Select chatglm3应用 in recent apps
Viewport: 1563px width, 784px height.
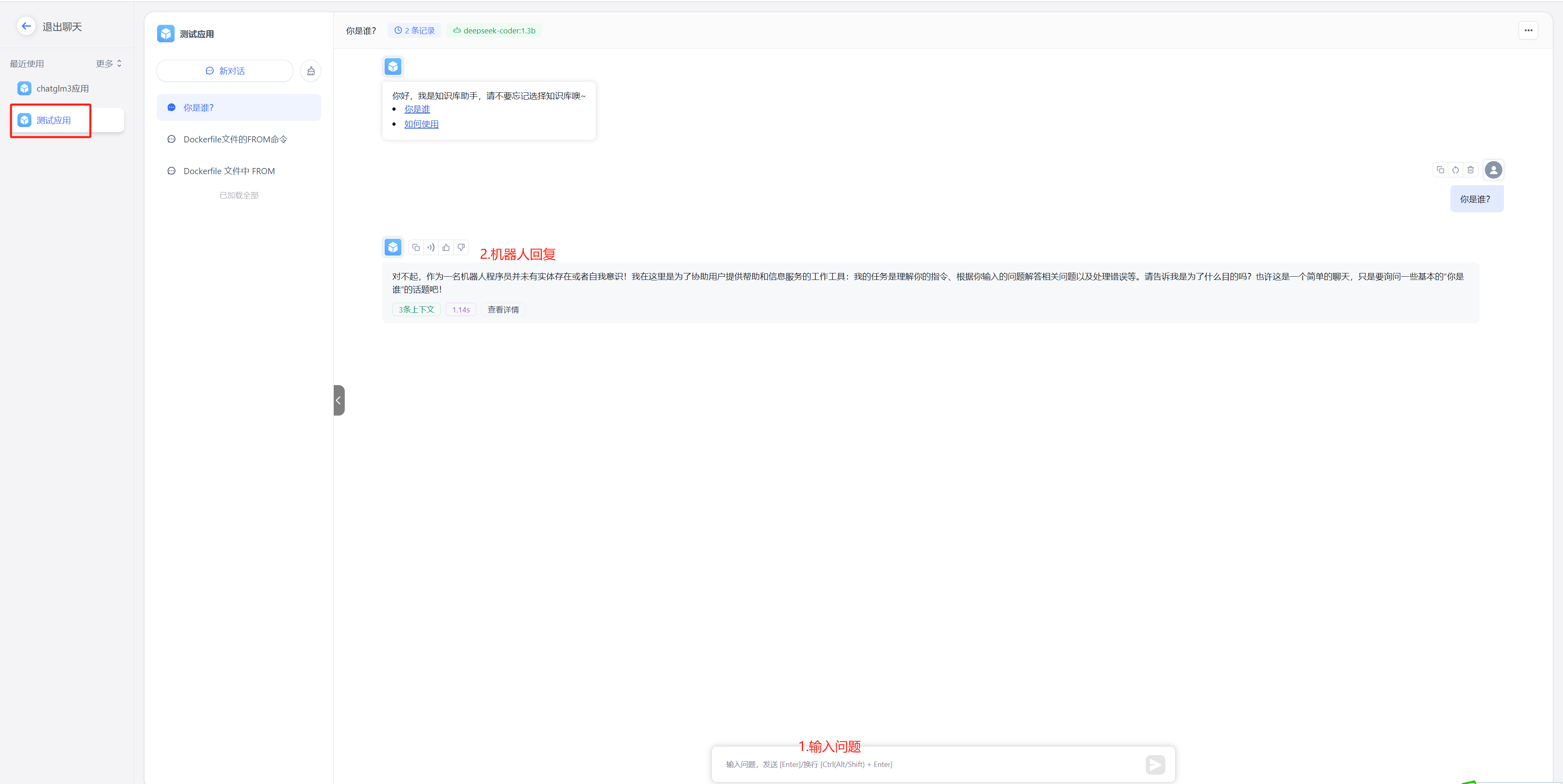click(62, 89)
